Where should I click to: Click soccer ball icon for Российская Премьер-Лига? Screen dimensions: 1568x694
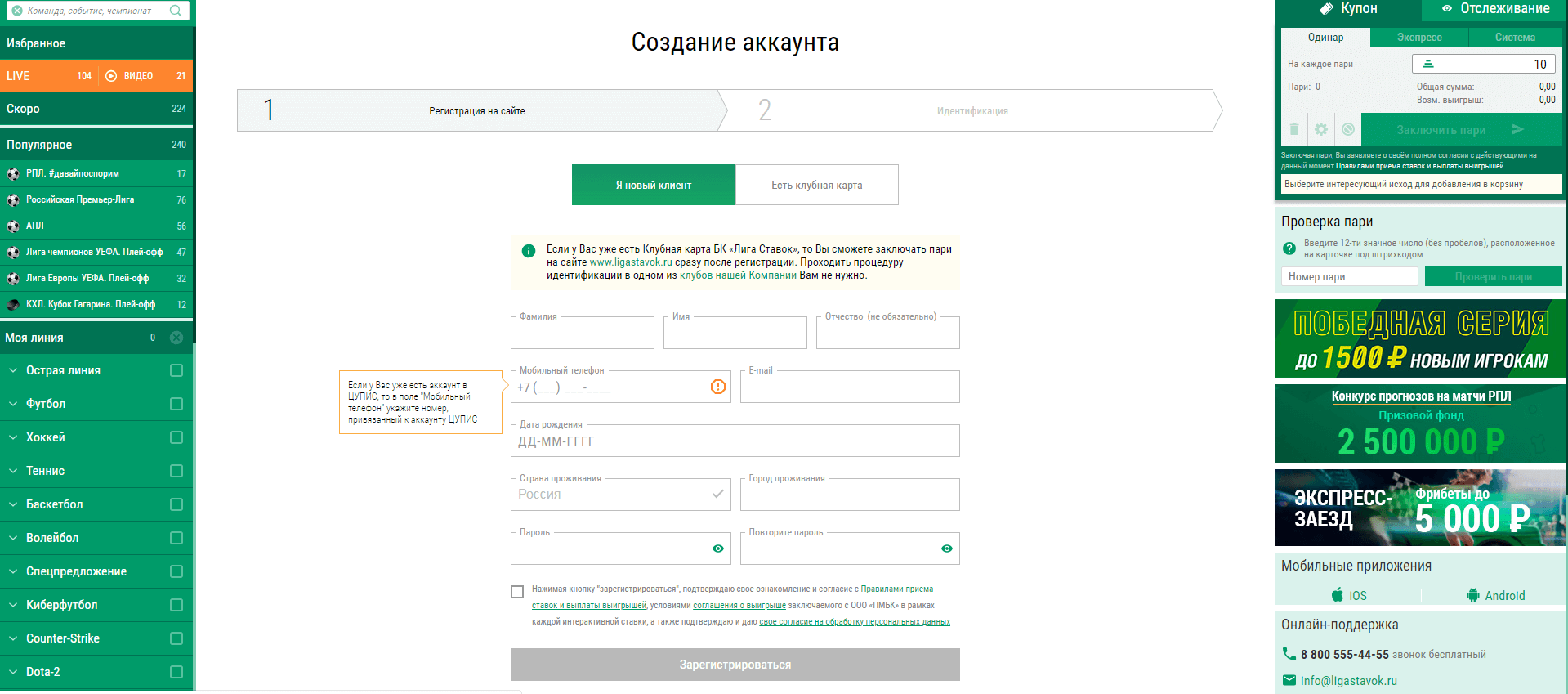point(13,199)
